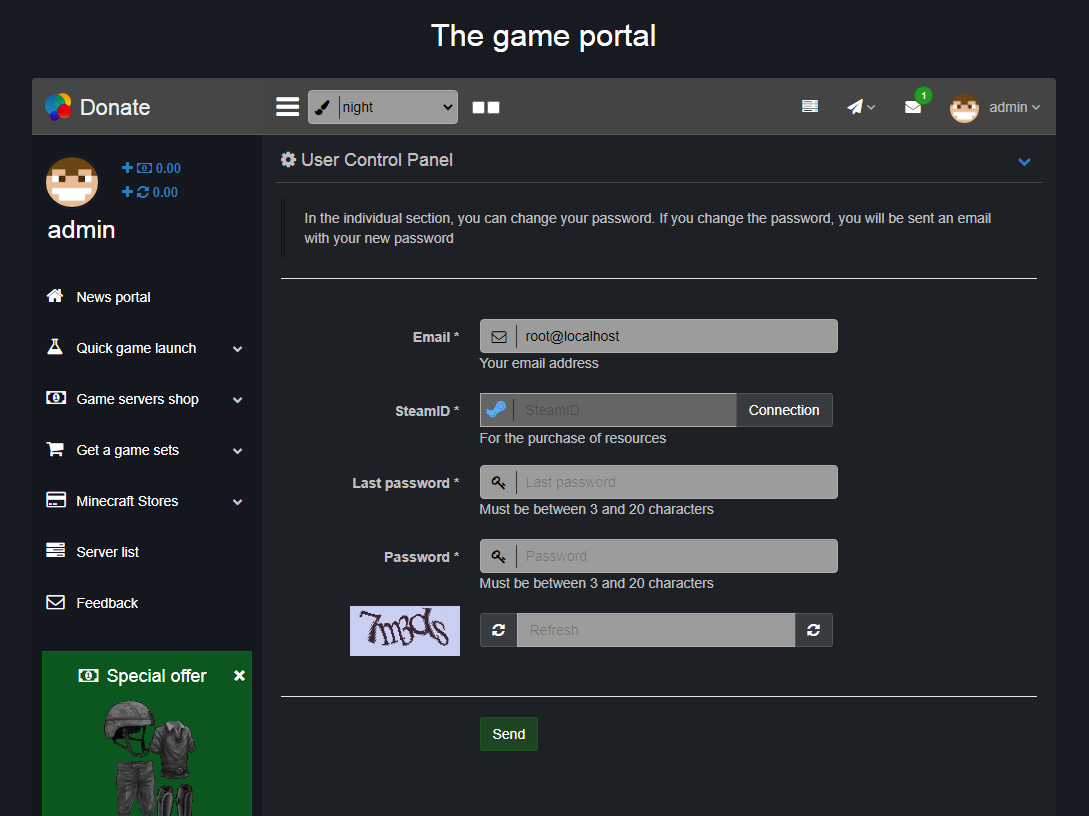Toggle the hamburger sidebar menu
The width and height of the screenshot is (1089, 816).
click(287, 107)
